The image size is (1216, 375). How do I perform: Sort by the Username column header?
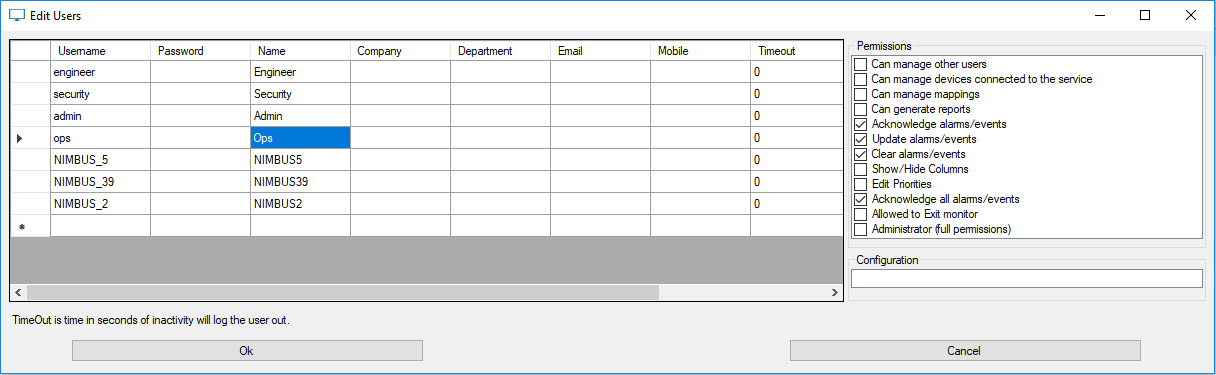(x=100, y=51)
